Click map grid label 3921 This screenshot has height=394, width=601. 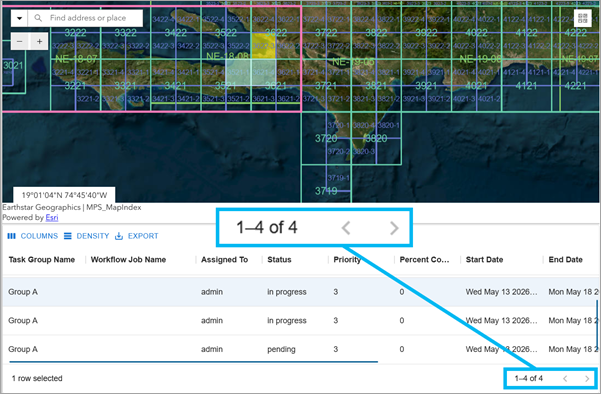coord(426,86)
